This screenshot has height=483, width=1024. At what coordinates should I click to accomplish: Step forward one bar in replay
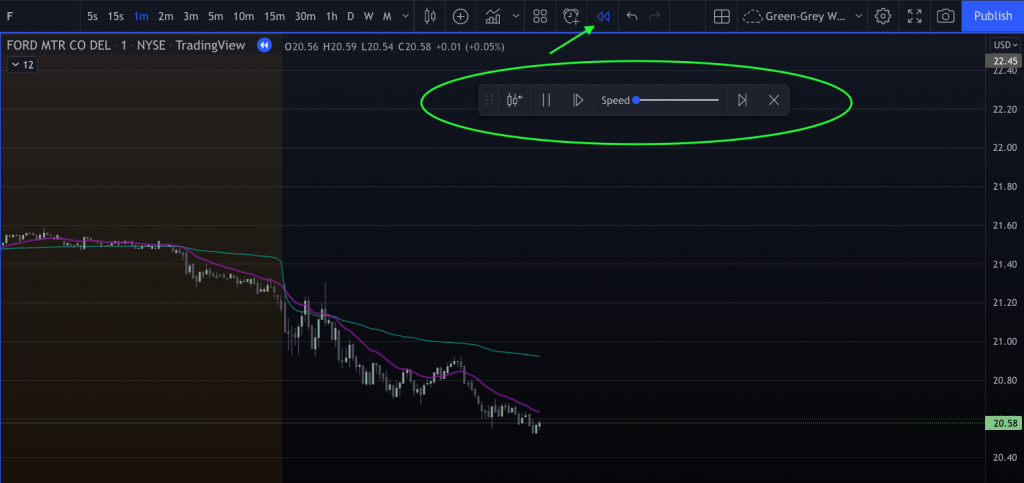[x=578, y=101]
